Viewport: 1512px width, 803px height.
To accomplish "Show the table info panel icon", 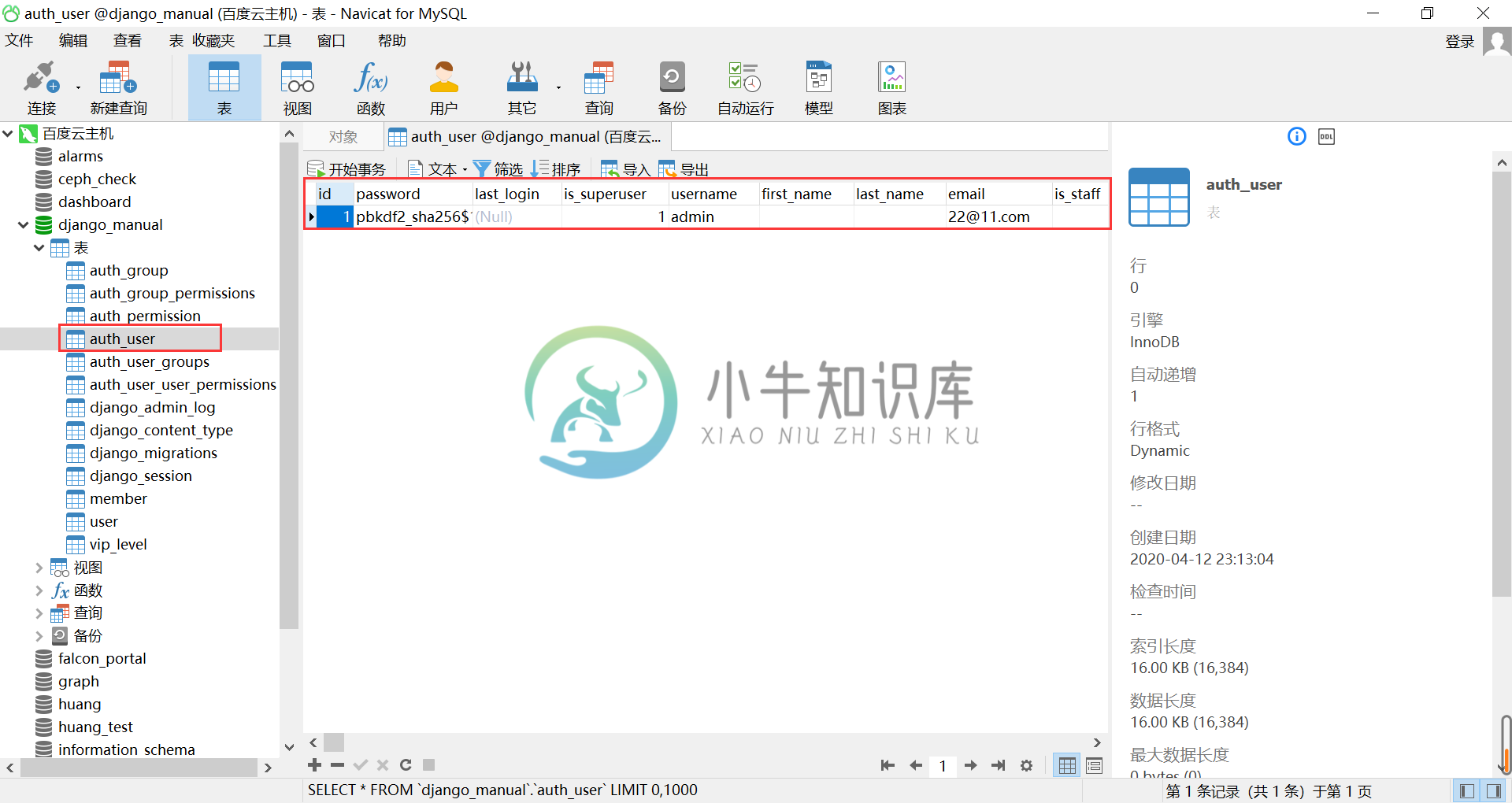I will pyautogui.click(x=1296, y=136).
